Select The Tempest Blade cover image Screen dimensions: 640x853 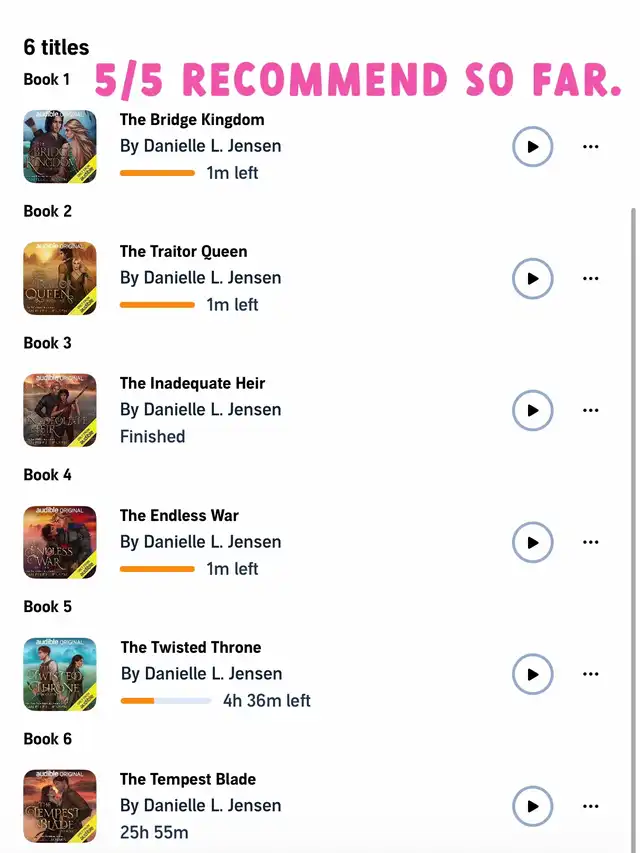point(60,806)
